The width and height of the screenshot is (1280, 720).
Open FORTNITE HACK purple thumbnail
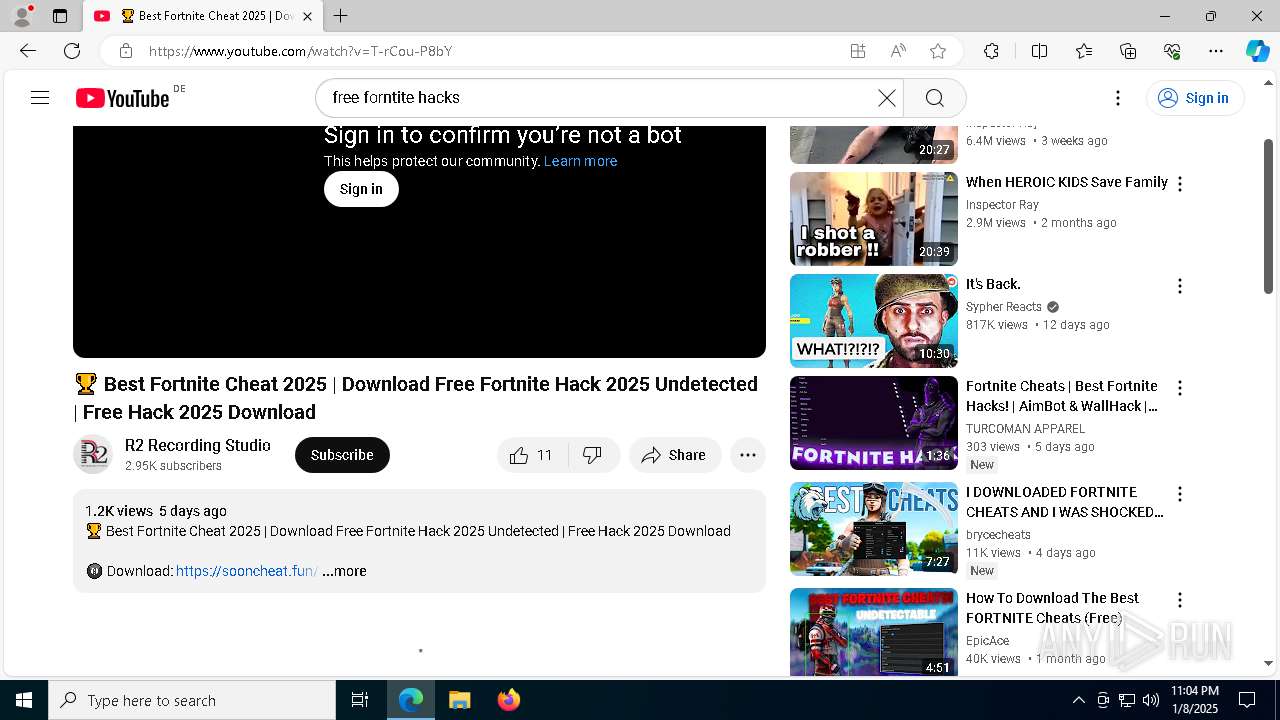tap(874, 423)
